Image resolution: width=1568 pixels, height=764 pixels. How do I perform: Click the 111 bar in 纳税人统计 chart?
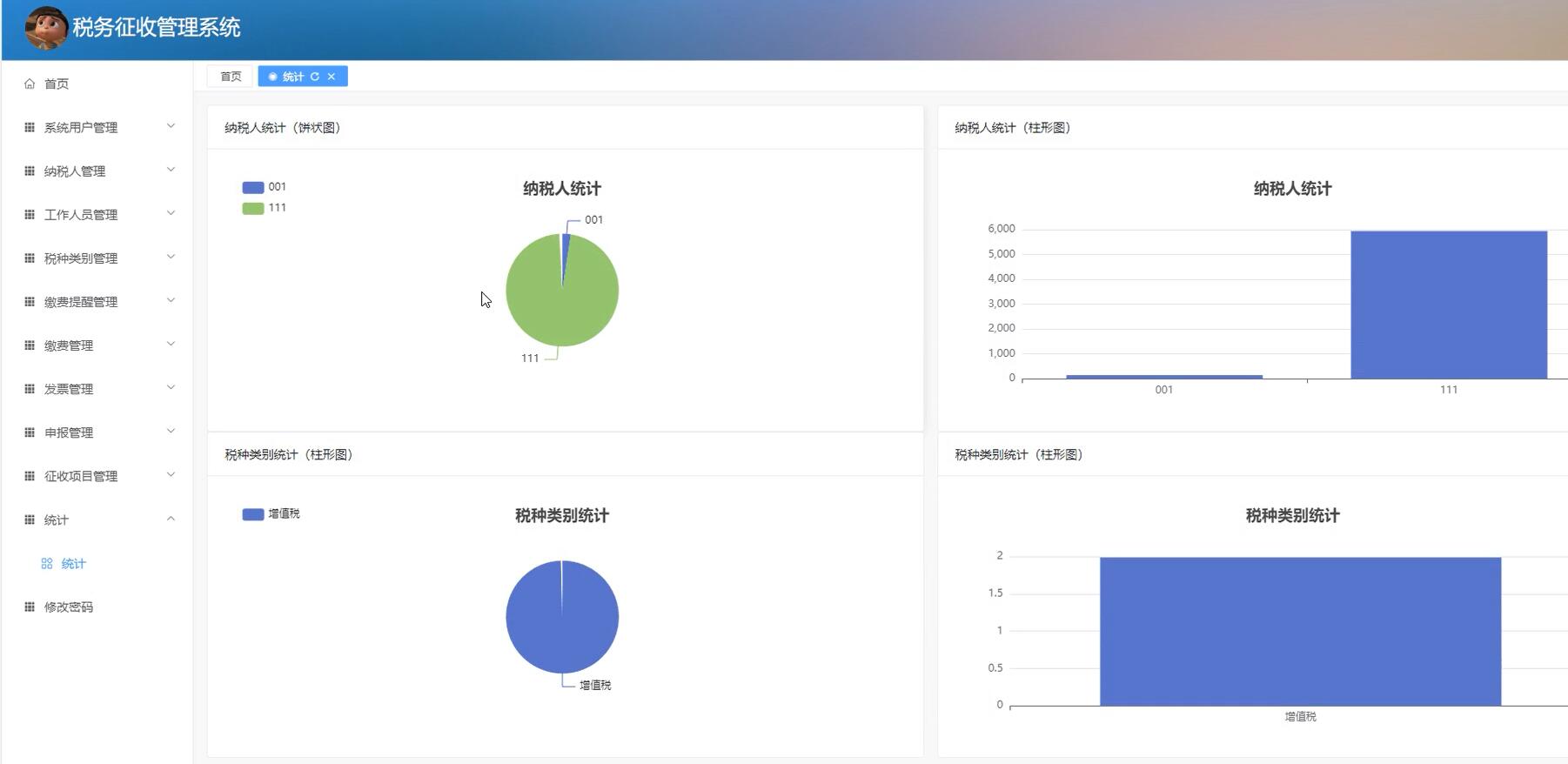tap(1448, 305)
